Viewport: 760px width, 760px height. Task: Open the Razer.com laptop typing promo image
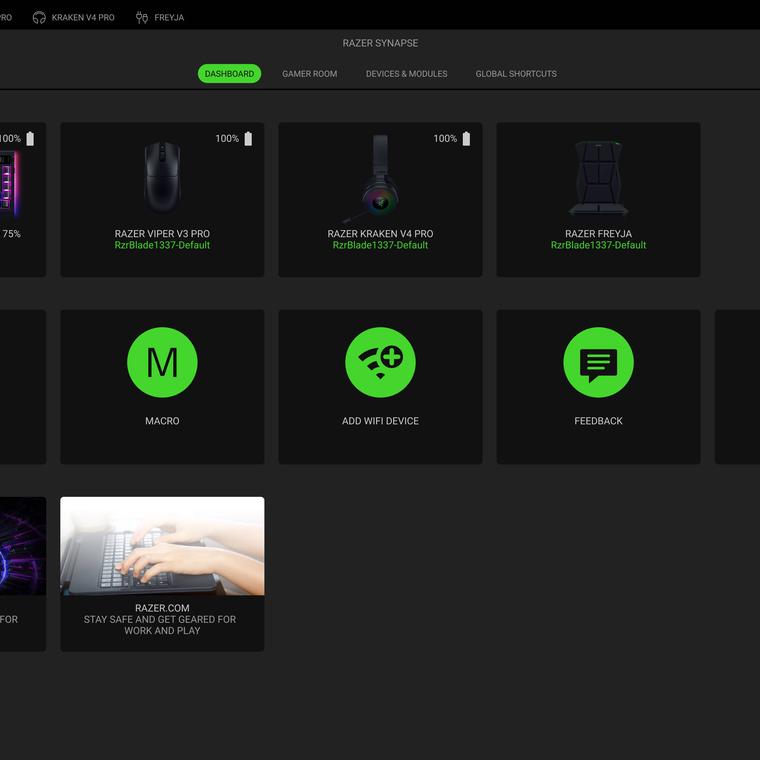point(162,546)
